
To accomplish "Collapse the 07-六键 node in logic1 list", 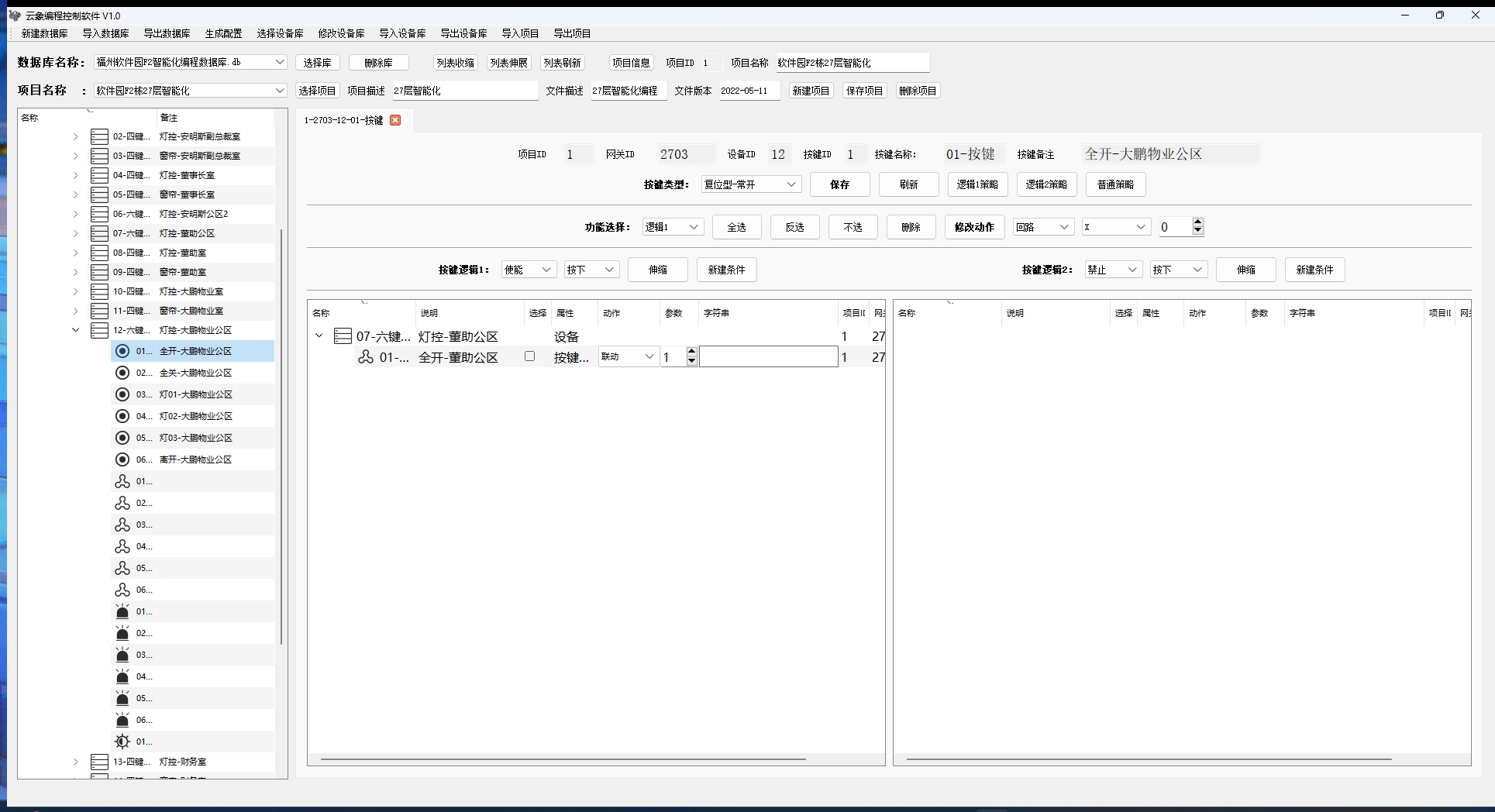I will point(319,336).
